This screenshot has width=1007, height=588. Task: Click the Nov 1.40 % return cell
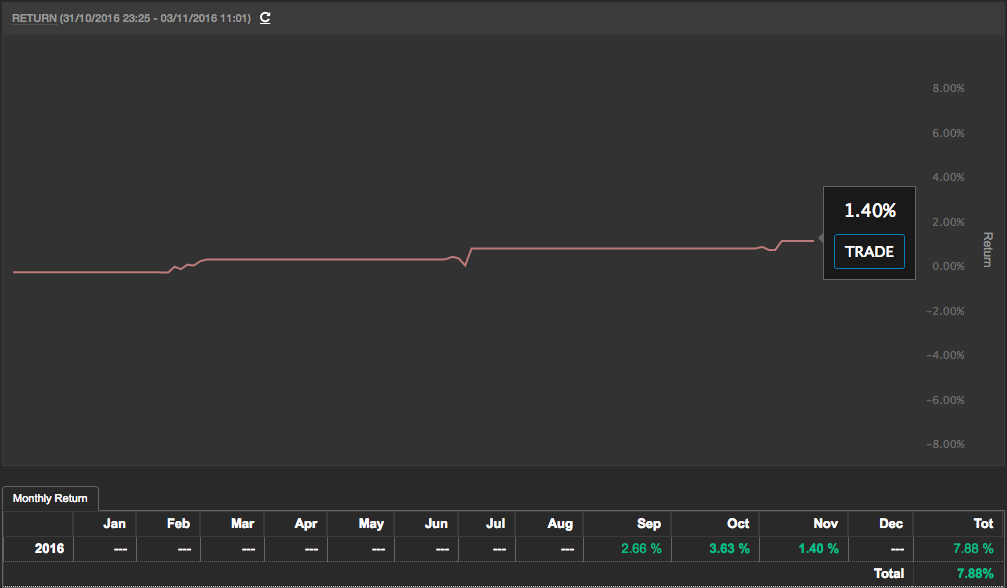pos(803,549)
